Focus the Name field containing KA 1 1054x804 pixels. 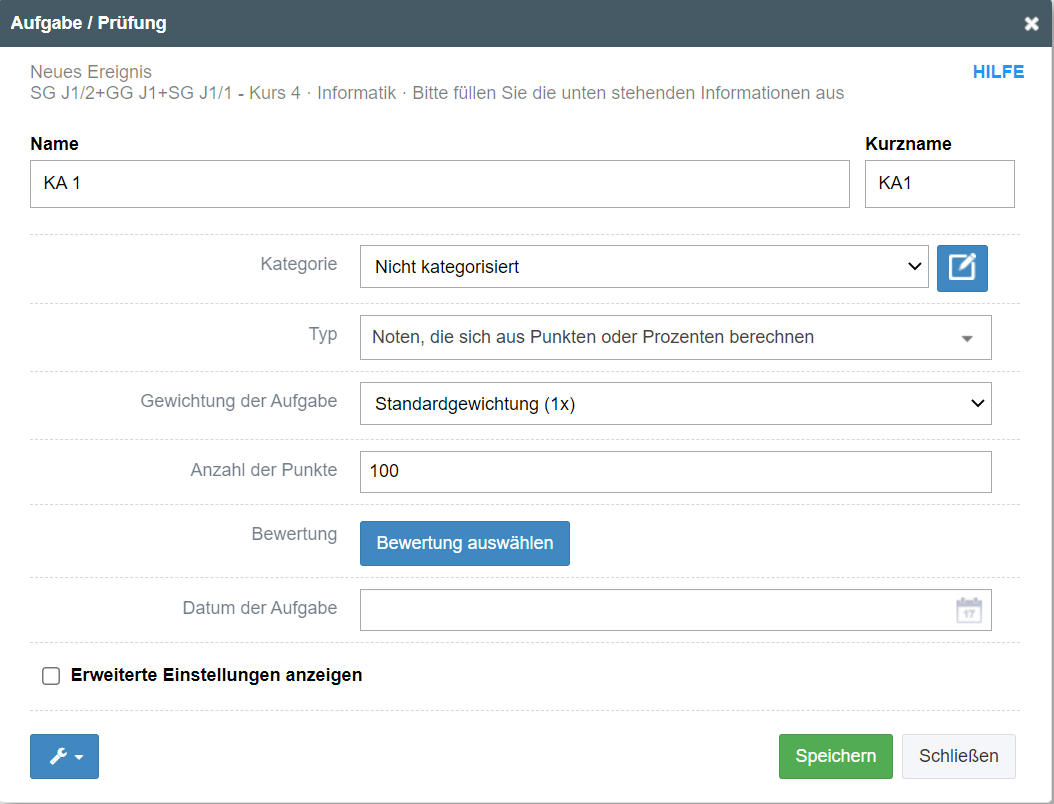point(440,184)
